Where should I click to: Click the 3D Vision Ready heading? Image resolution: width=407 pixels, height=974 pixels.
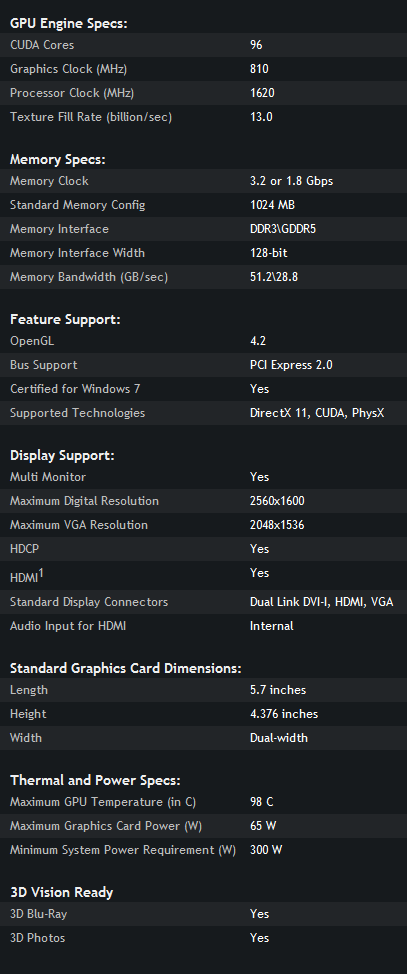click(62, 893)
